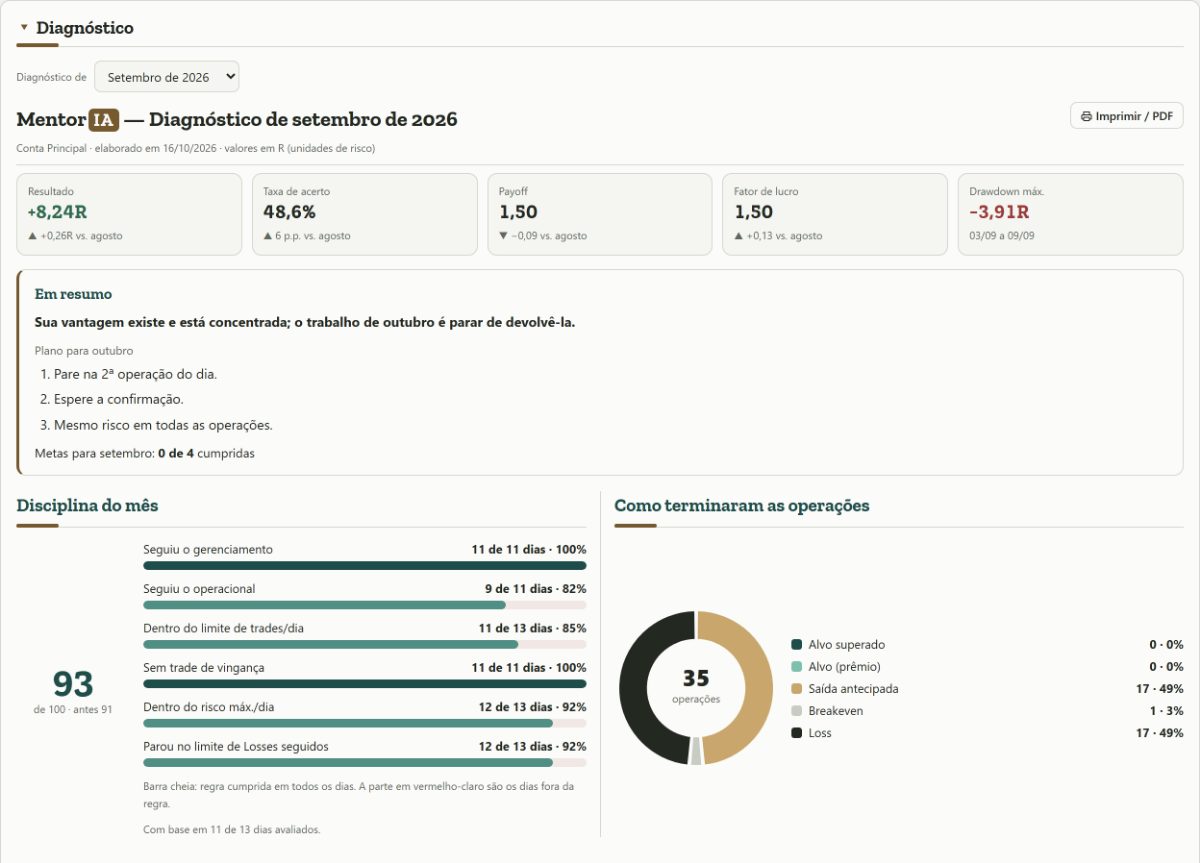This screenshot has width=1200, height=863.
Task: Click the Dentro do risco máx./dia bar
Action: 365,723
